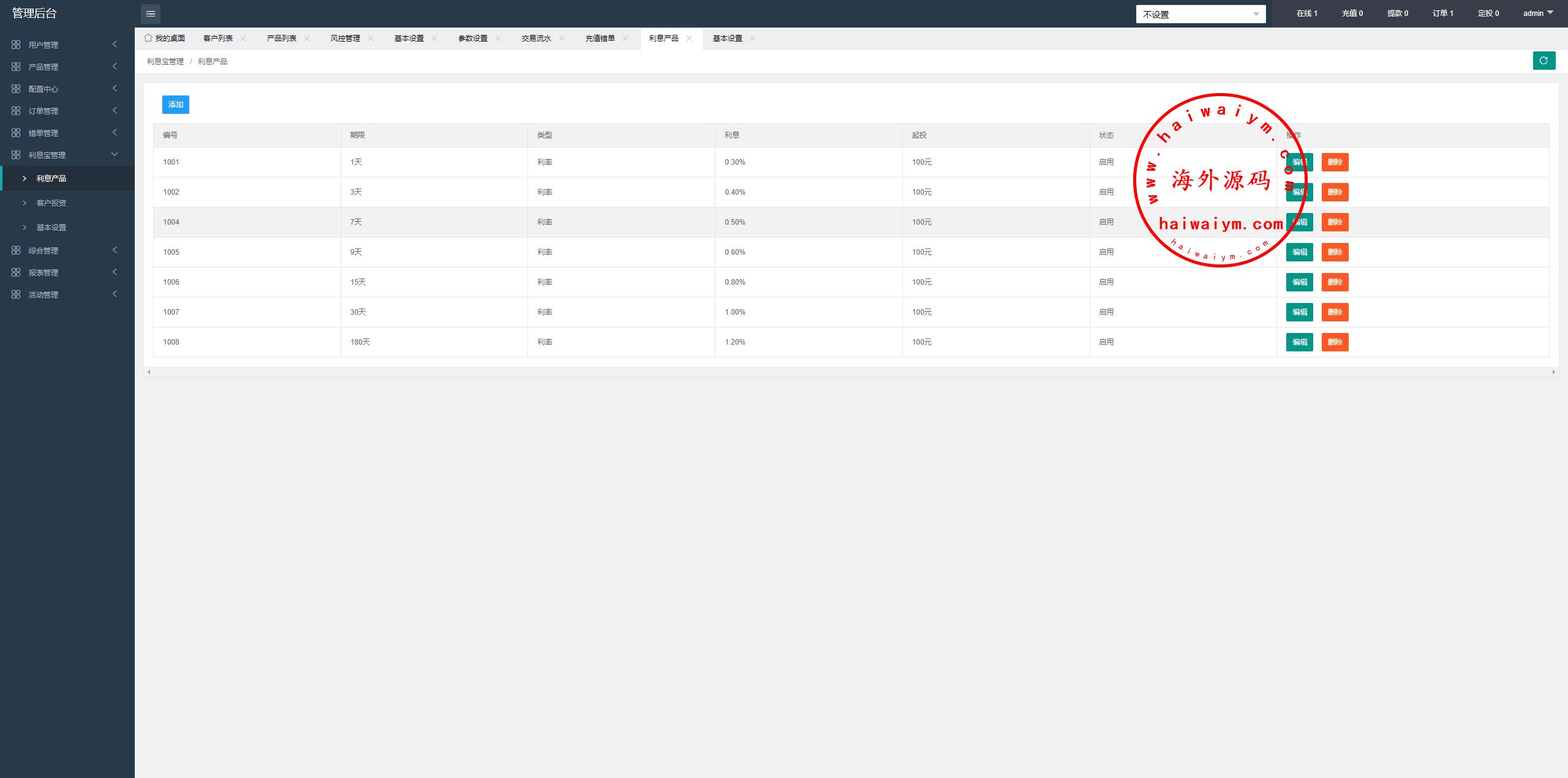Click 编辑 for product 1006
The image size is (1568, 778).
pos(1299,282)
